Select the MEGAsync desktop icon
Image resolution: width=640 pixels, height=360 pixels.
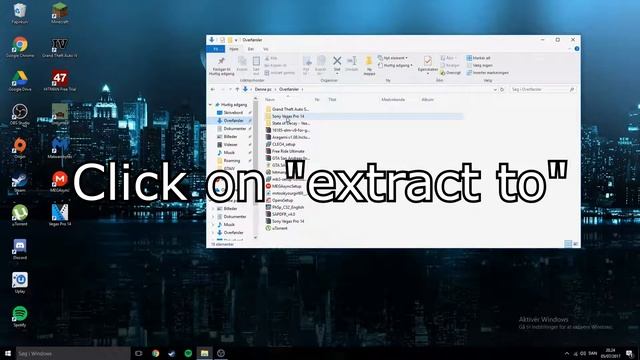(60, 182)
